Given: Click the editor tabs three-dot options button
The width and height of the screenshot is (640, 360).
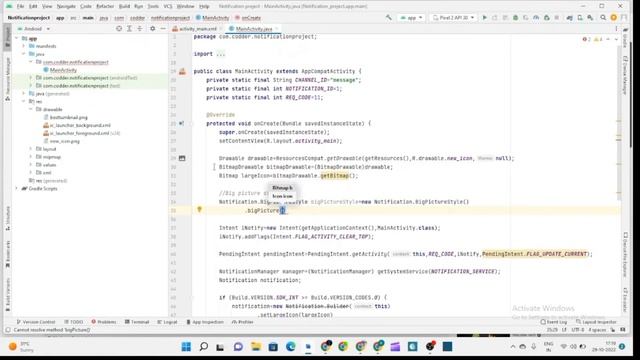Looking at the screenshot, I should (616, 29).
